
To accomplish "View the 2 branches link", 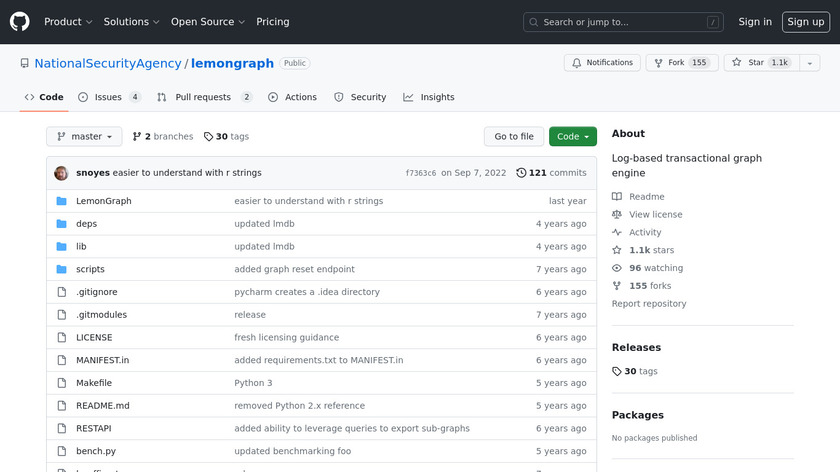I will (163, 136).
